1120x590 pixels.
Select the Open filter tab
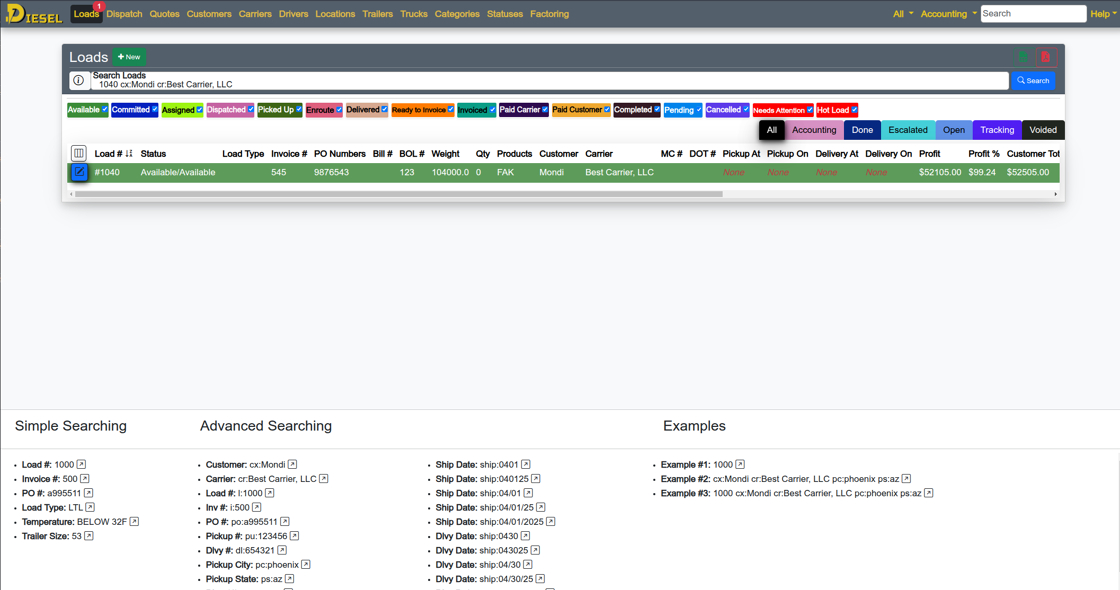[954, 130]
